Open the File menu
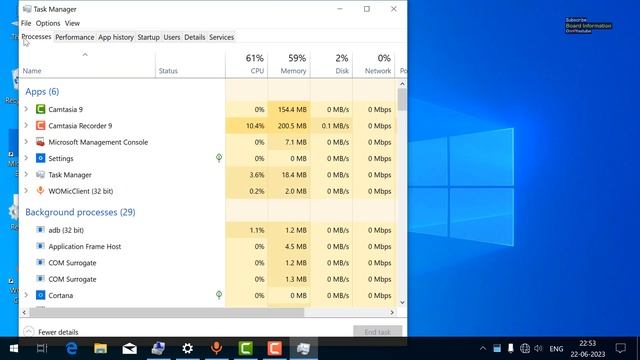 (x=26, y=23)
